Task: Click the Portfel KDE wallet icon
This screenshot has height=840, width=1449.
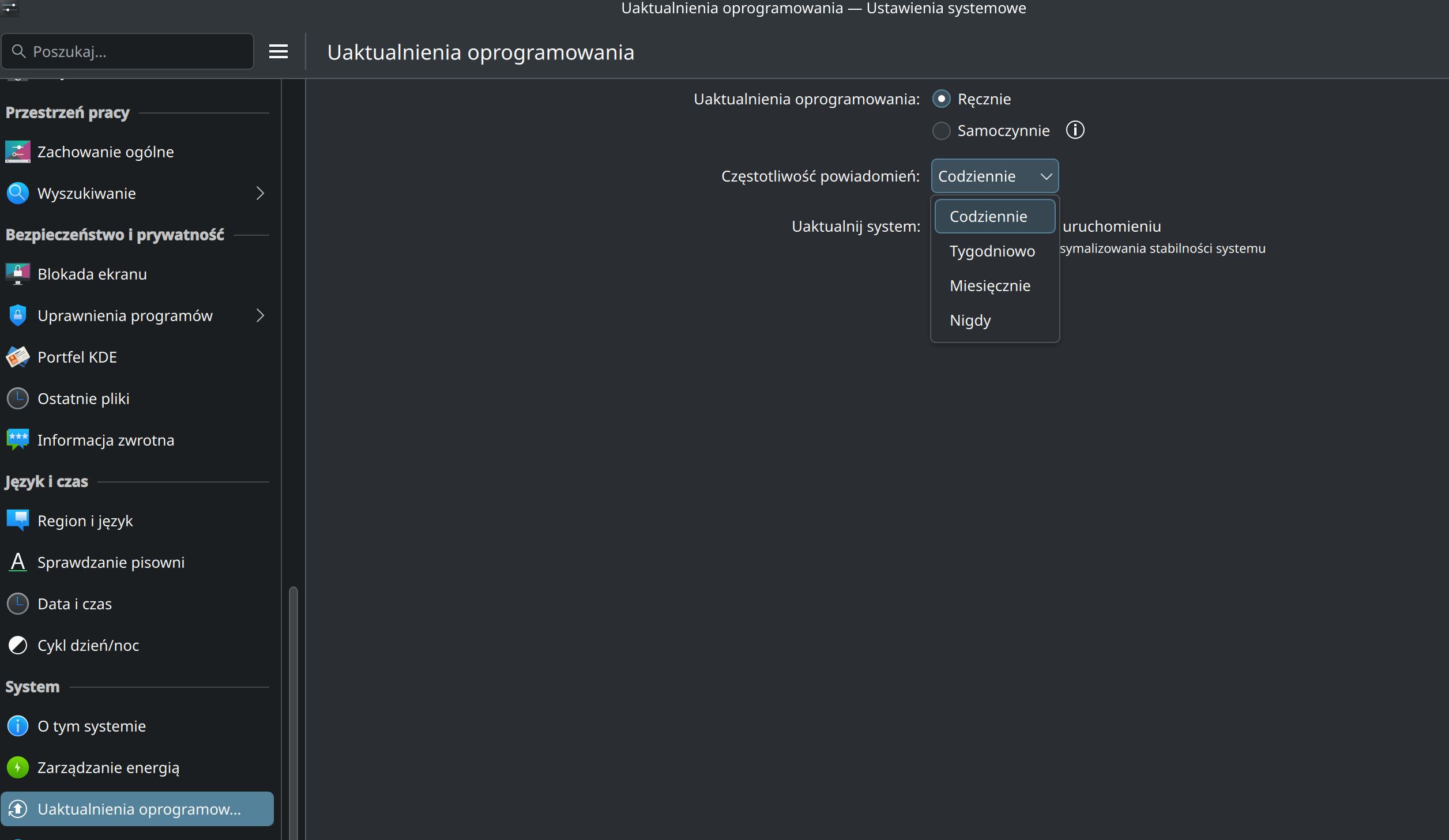Action: [18, 357]
